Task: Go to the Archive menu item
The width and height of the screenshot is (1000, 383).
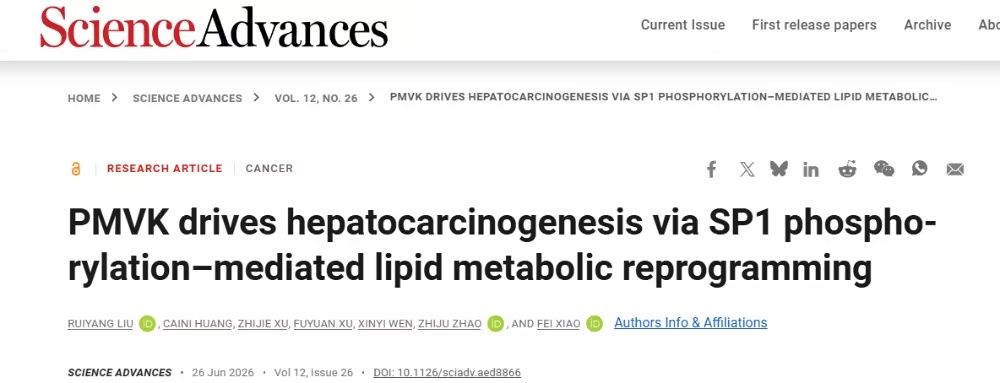Action: [x=927, y=25]
